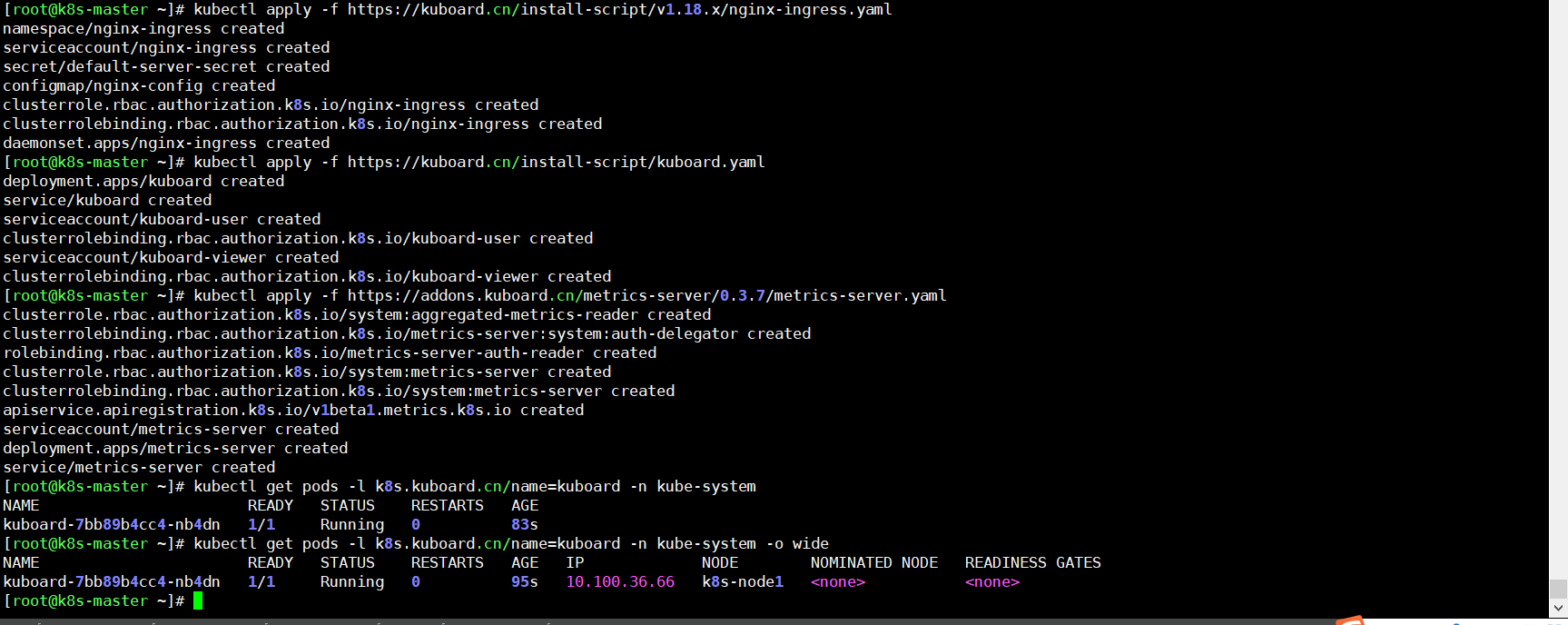Click 'Running' status in the 83s row
Image resolution: width=1568 pixels, height=625 pixels.
click(x=352, y=525)
